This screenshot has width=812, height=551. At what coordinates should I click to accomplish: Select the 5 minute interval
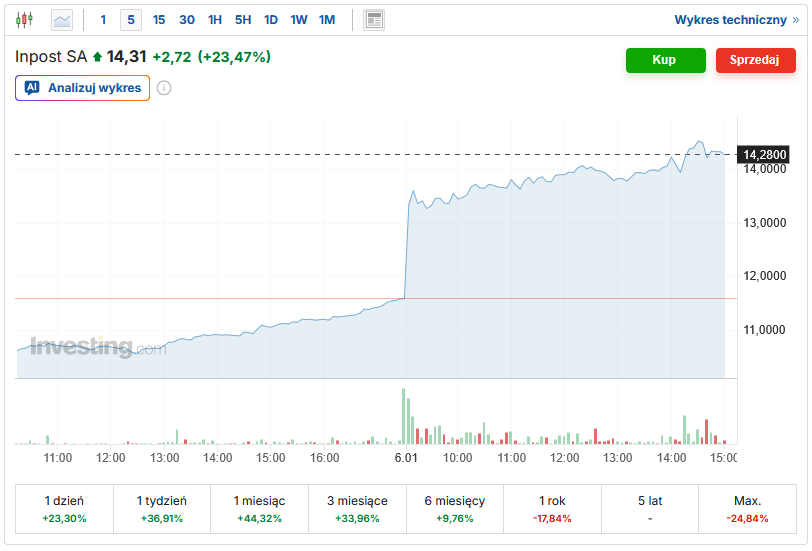coord(131,20)
